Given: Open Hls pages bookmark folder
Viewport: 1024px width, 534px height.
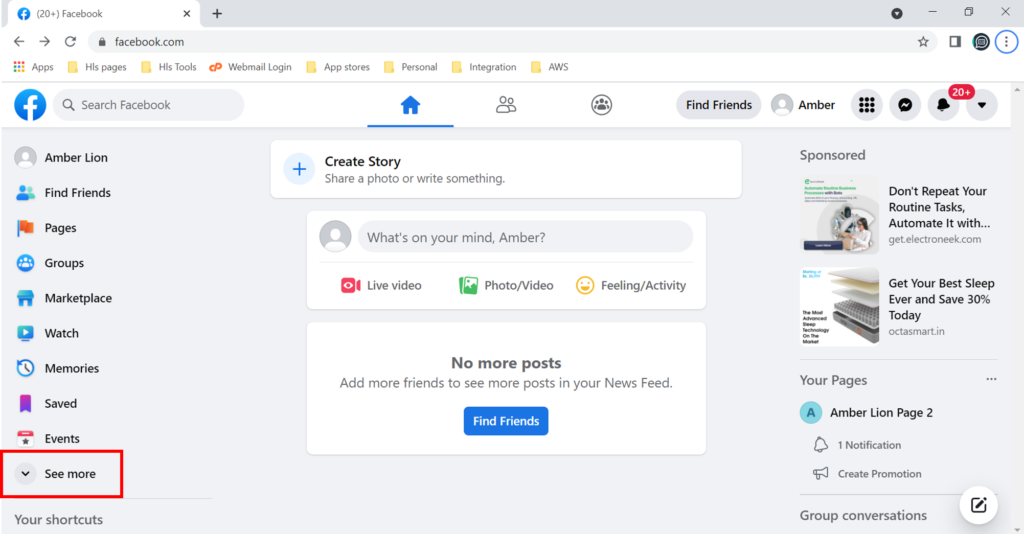Looking at the screenshot, I should 97,67.
